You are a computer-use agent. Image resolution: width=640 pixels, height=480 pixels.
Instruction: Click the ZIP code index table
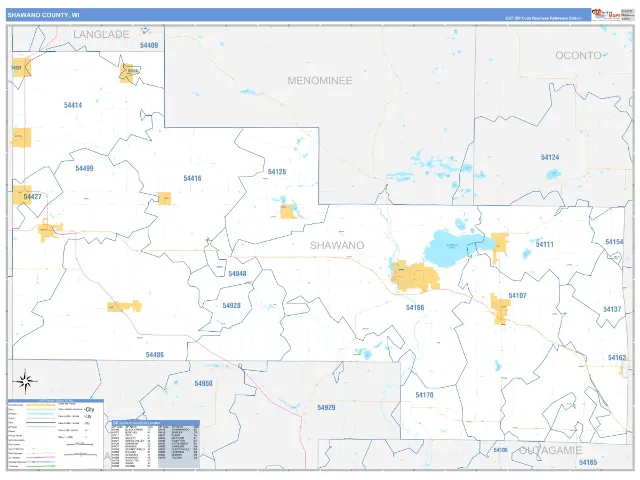pyautogui.click(x=156, y=444)
